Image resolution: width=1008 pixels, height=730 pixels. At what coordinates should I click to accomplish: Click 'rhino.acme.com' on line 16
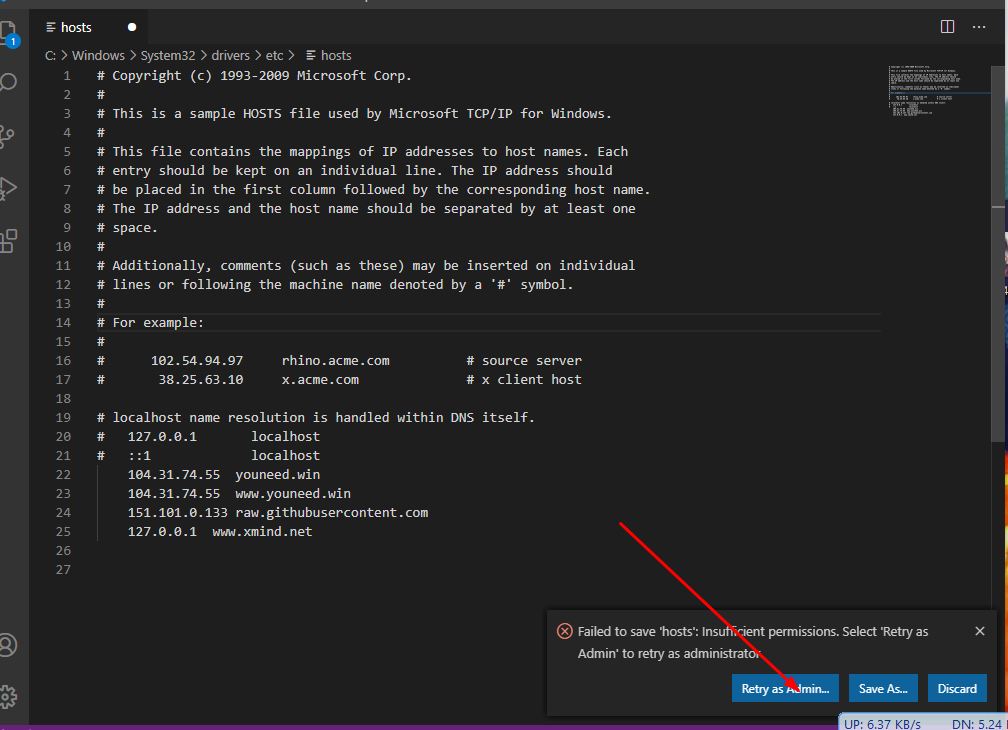coord(336,361)
